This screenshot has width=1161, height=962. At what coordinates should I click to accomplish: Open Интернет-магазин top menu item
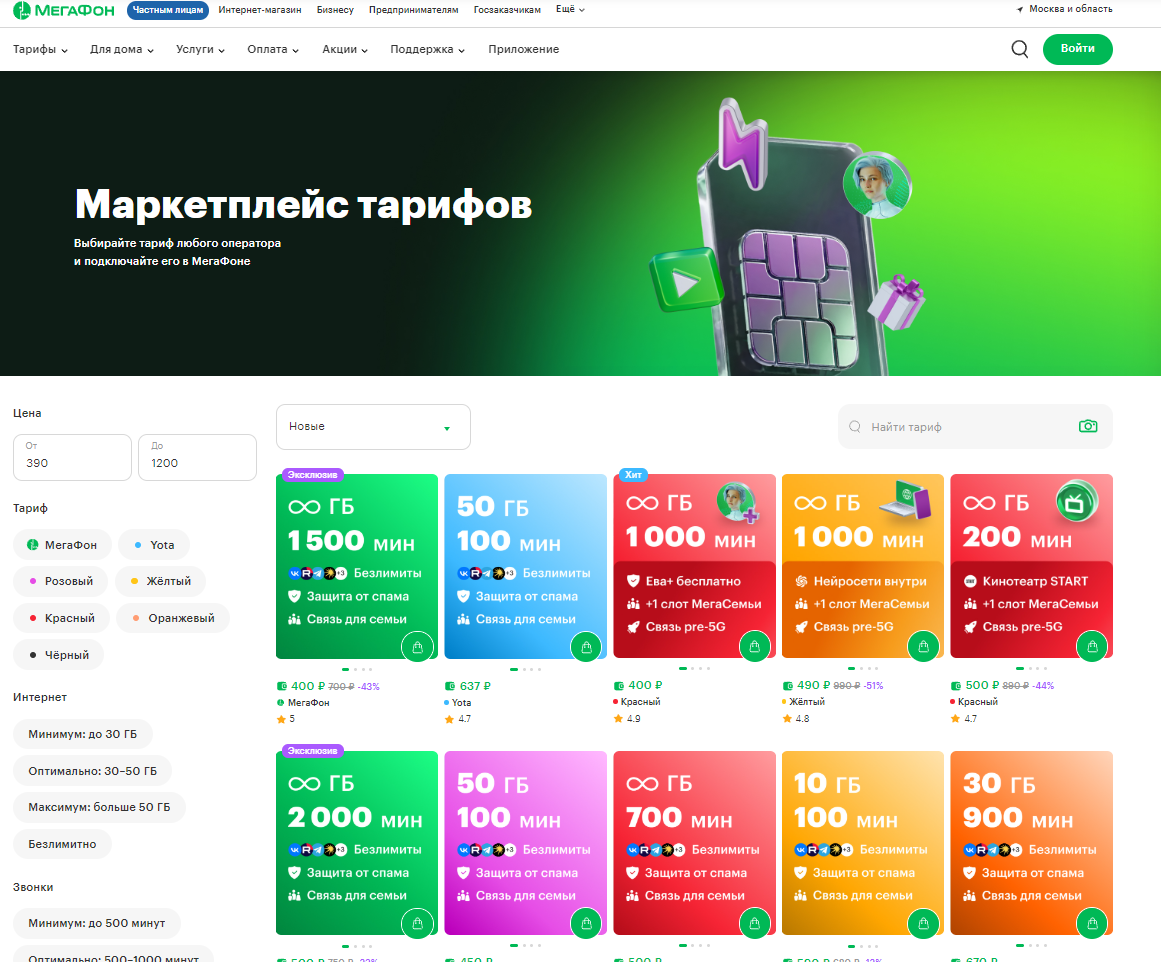point(260,10)
